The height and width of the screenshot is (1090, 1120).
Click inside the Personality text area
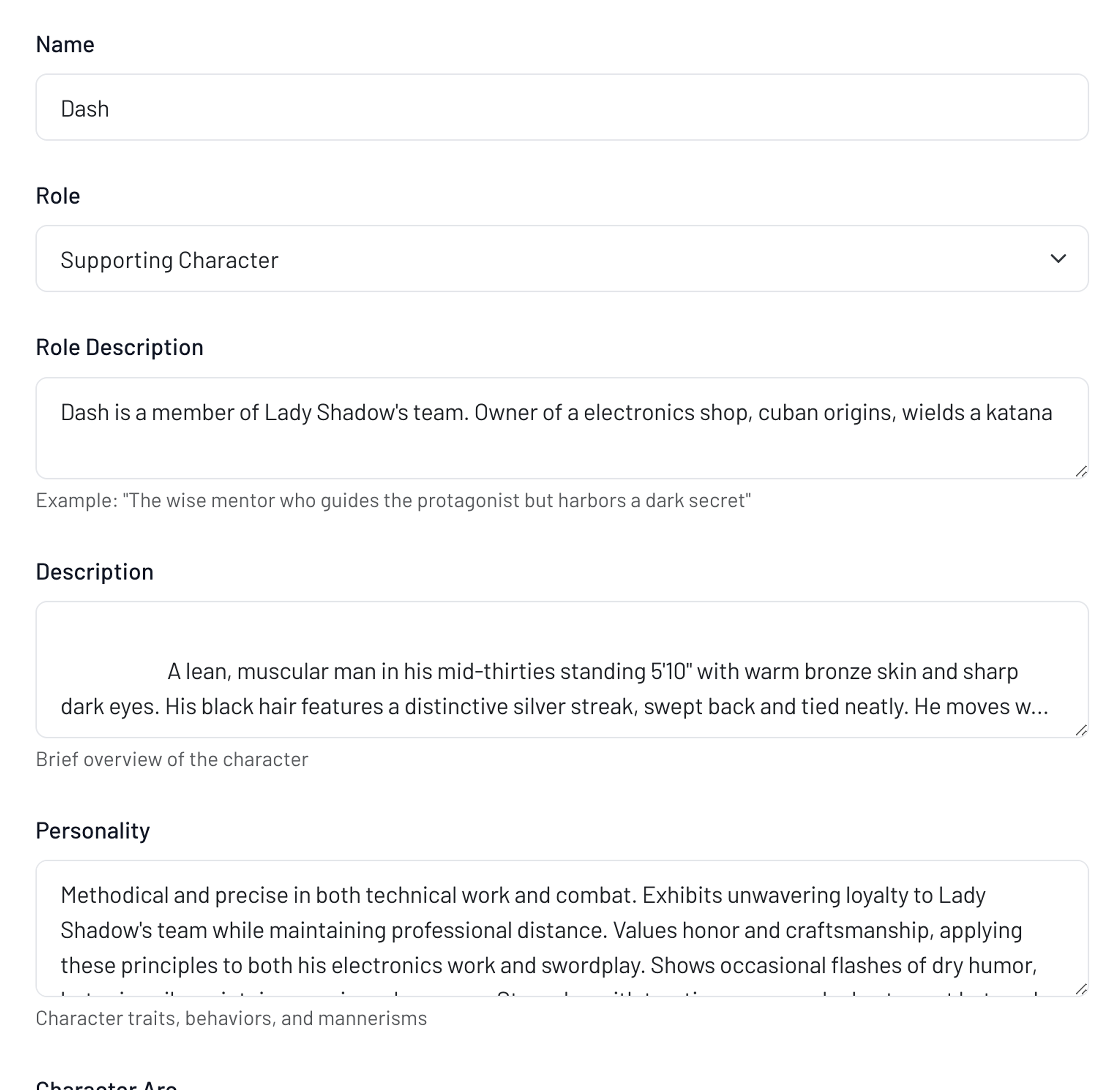(561, 930)
